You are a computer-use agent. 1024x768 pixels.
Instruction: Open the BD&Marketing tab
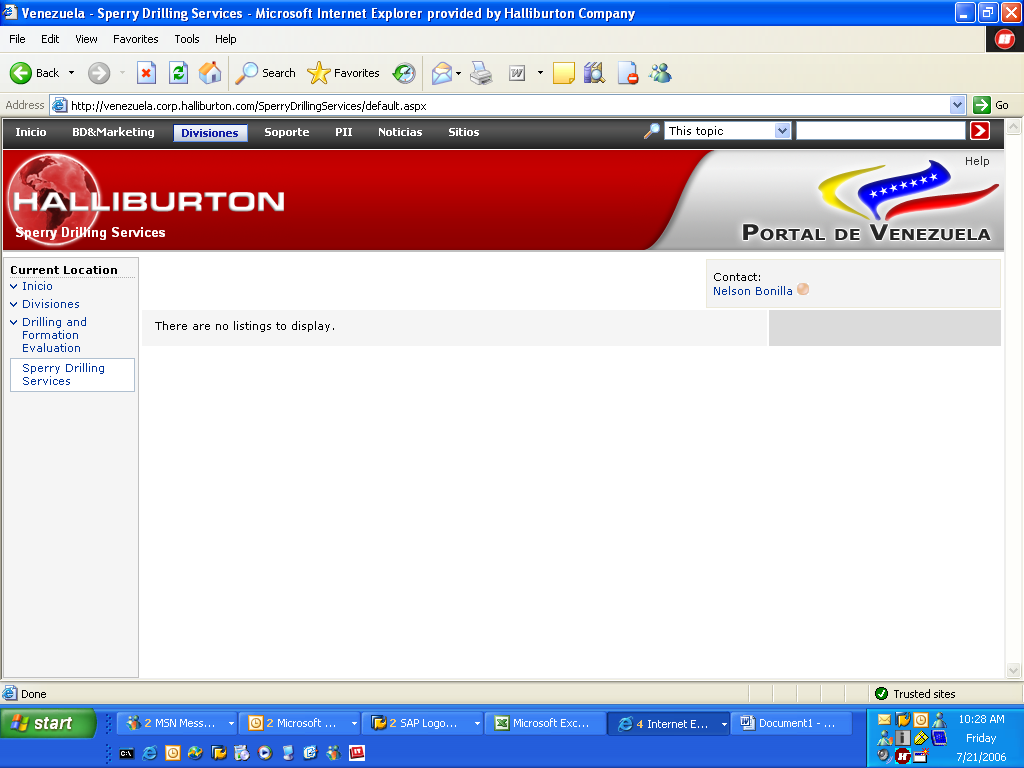pyautogui.click(x=113, y=132)
